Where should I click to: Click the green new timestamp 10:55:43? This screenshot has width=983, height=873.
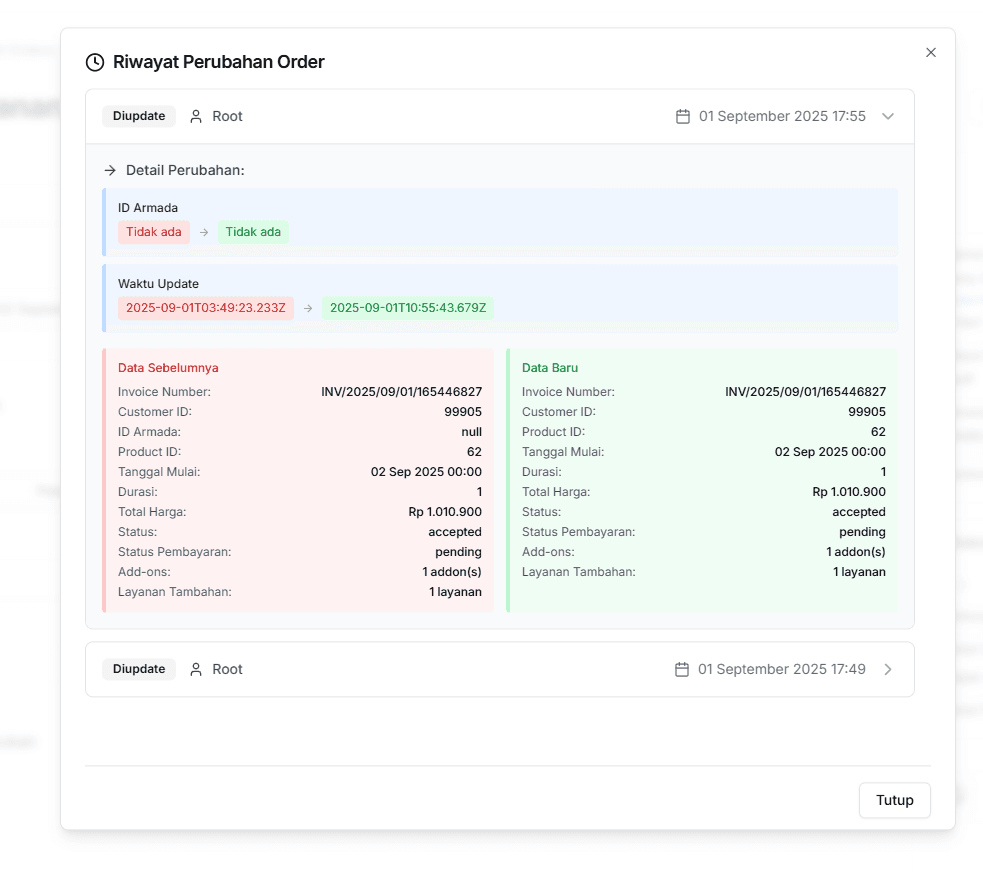(x=408, y=308)
